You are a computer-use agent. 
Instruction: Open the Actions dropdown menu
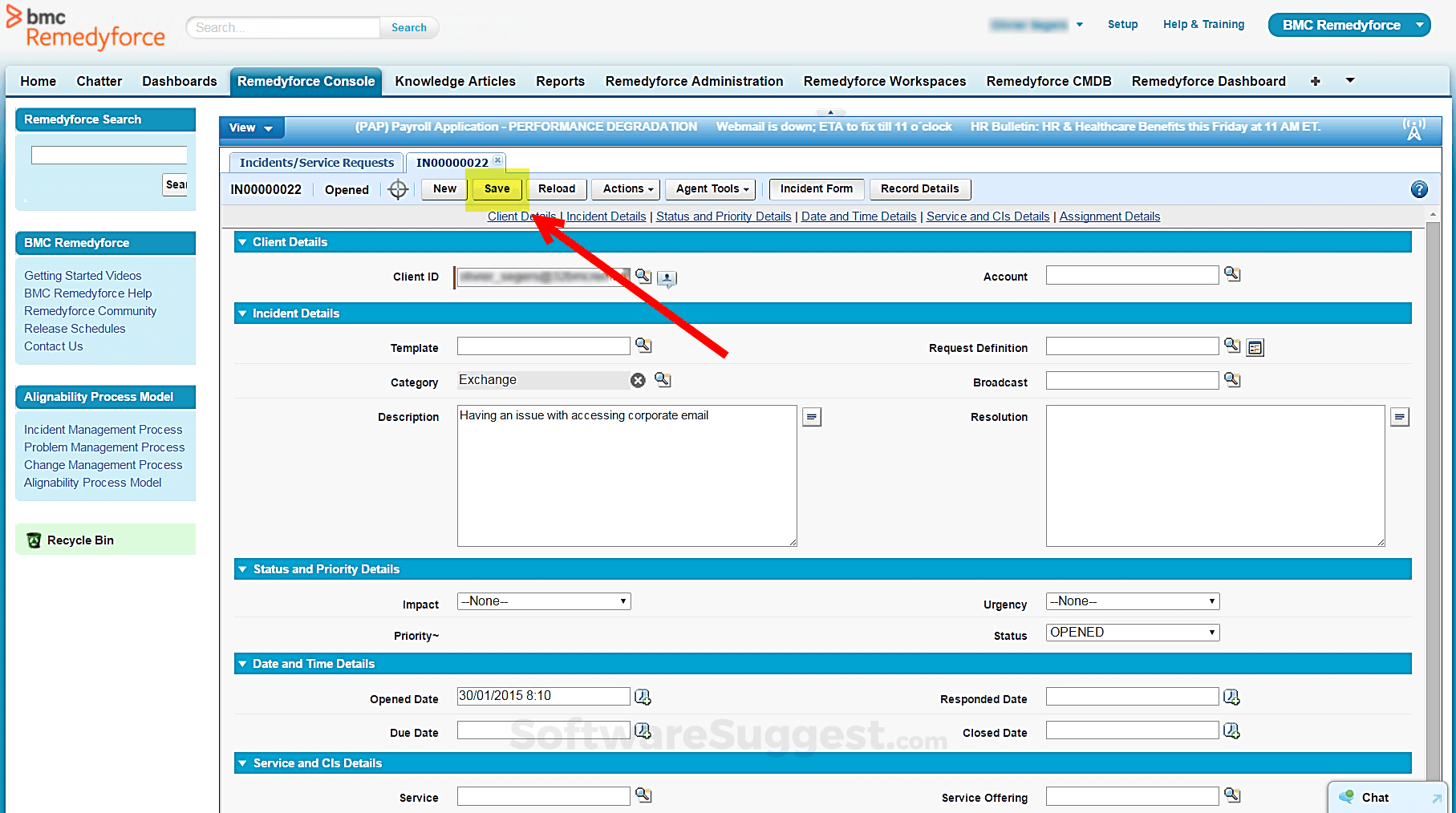tap(626, 189)
